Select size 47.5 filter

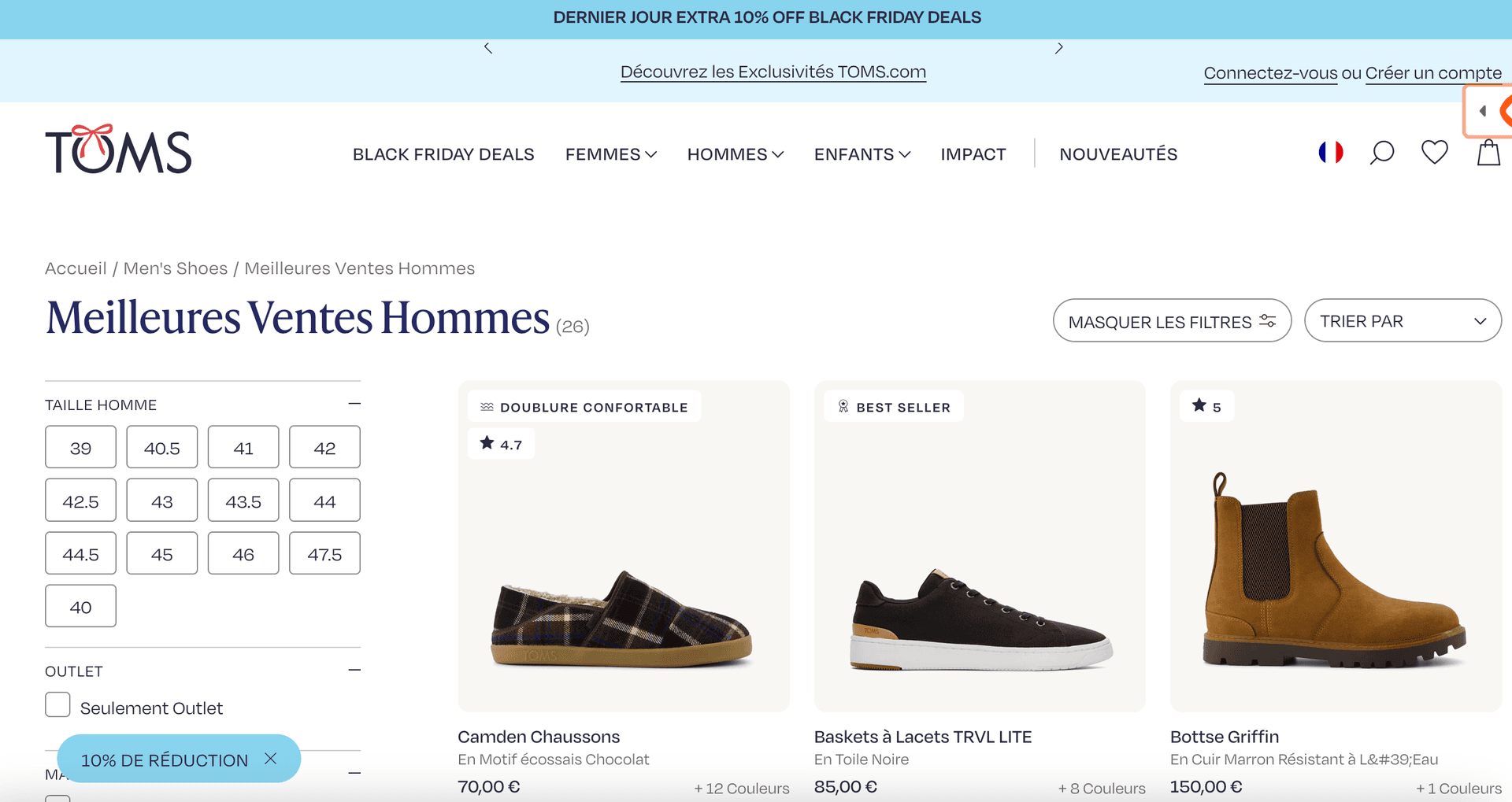(324, 553)
